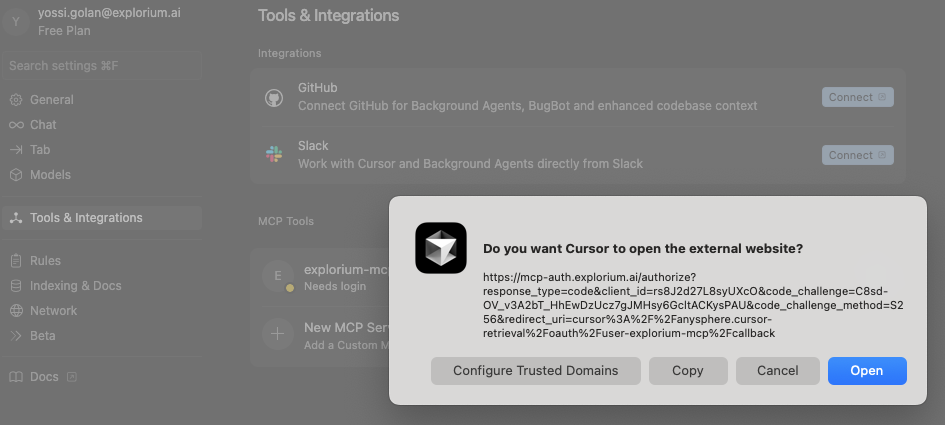945x425 pixels.
Task: Click the Tools & Integrations sidebar icon
Action: 16,218
